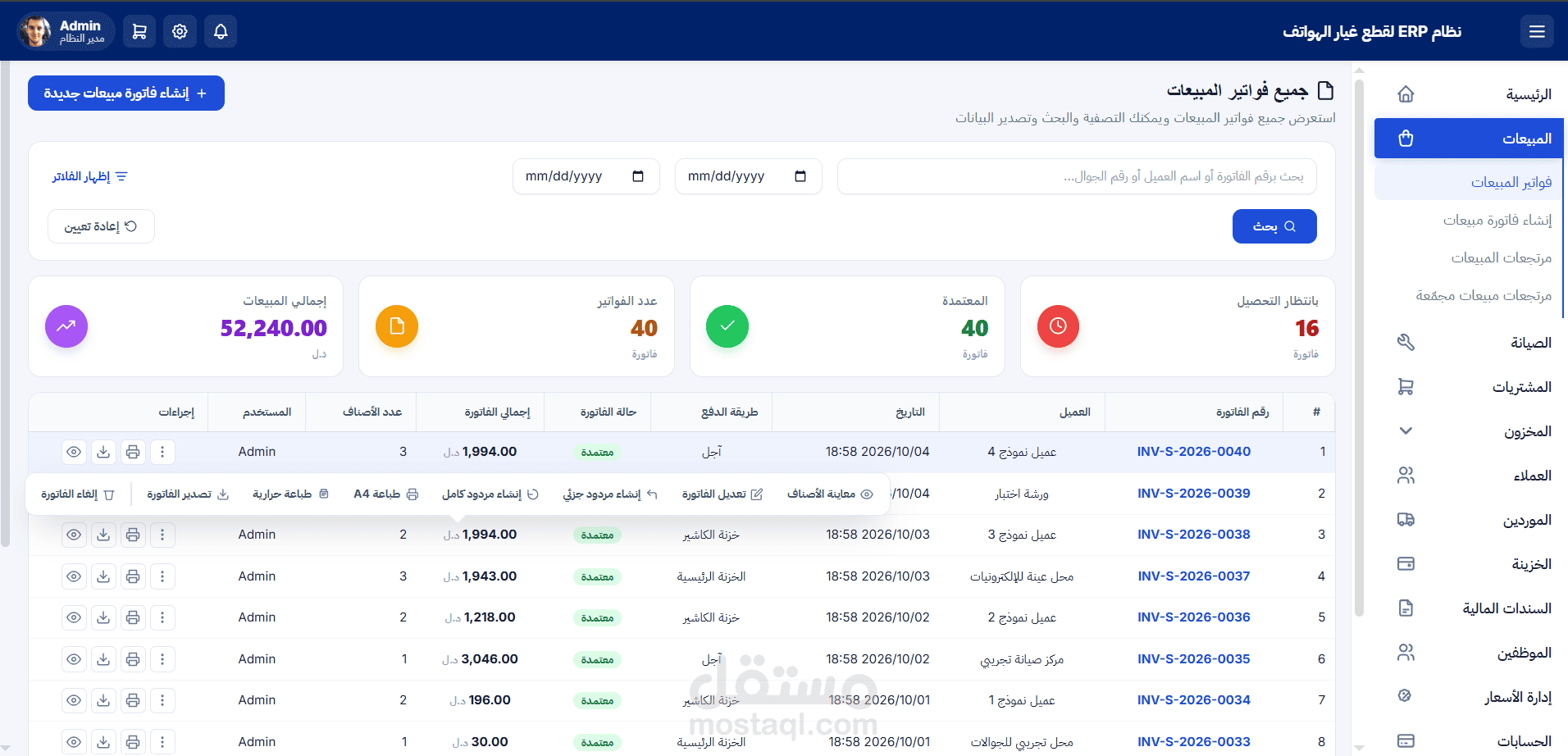
Task: Open the first date picker field
Action: coord(749,176)
